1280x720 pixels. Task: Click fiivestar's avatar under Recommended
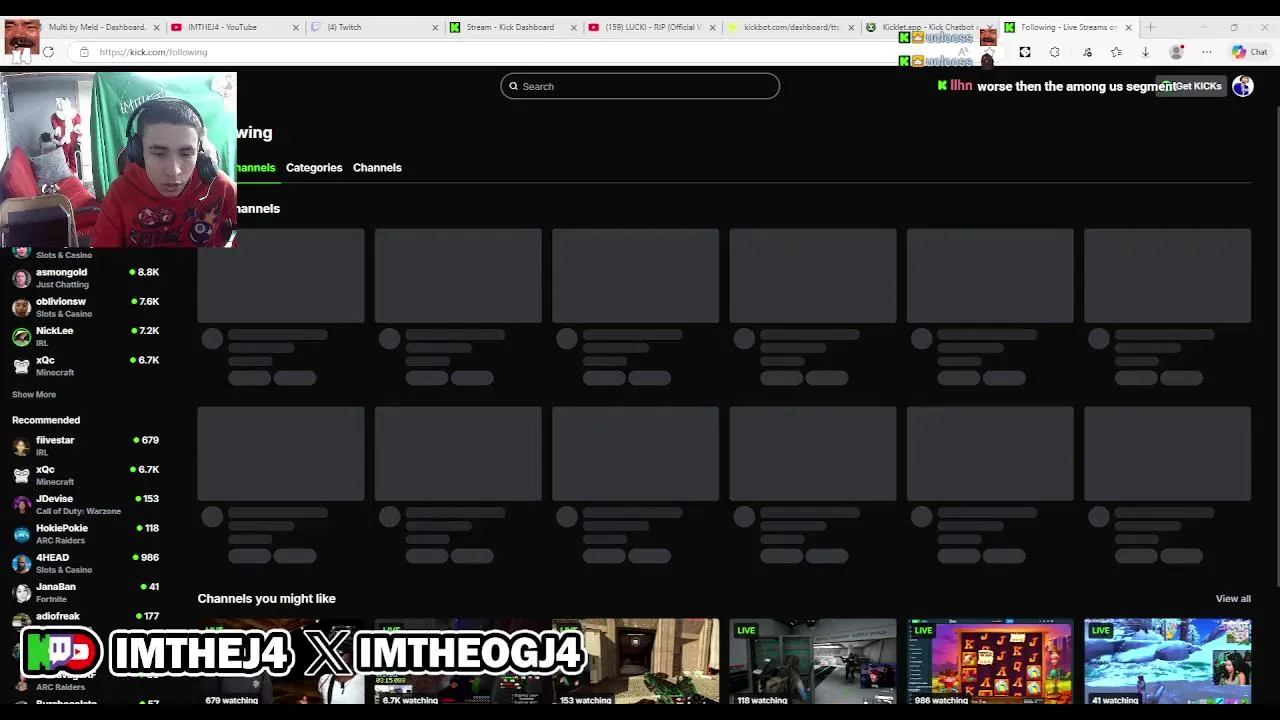click(x=21, y=446)
